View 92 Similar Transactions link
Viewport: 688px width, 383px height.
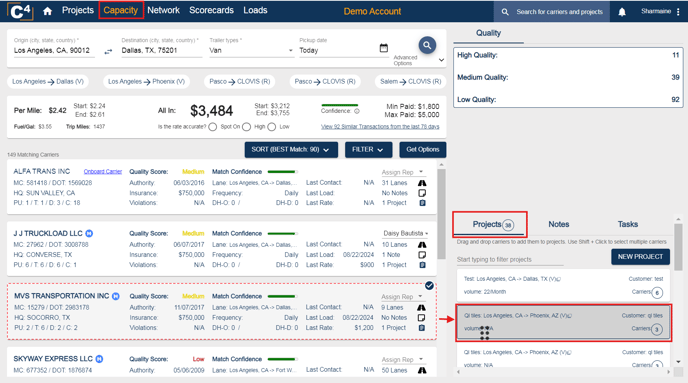coord(380,126)
